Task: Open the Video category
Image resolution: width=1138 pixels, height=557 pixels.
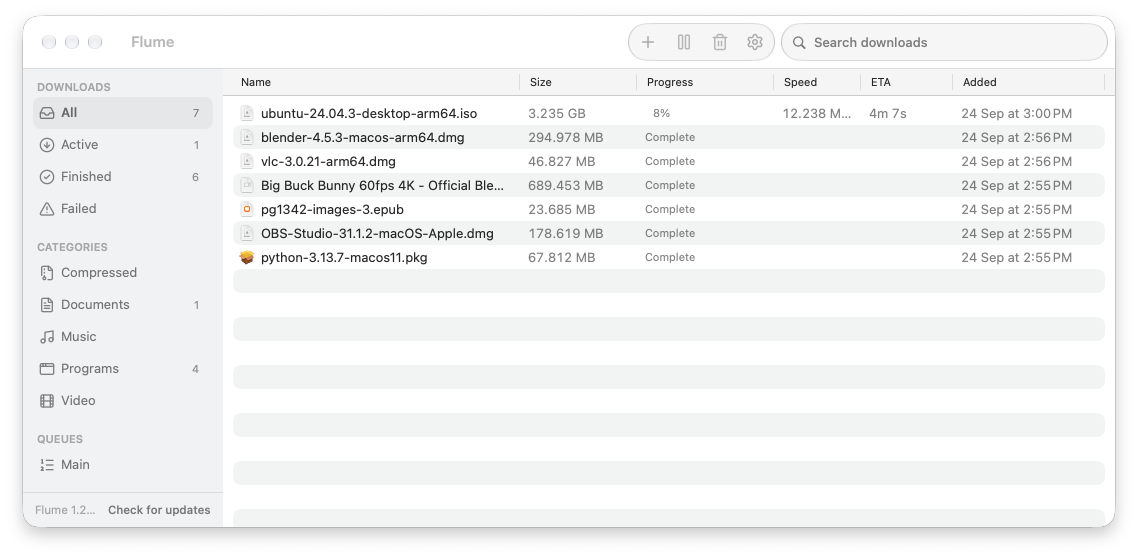Action: 123,401
